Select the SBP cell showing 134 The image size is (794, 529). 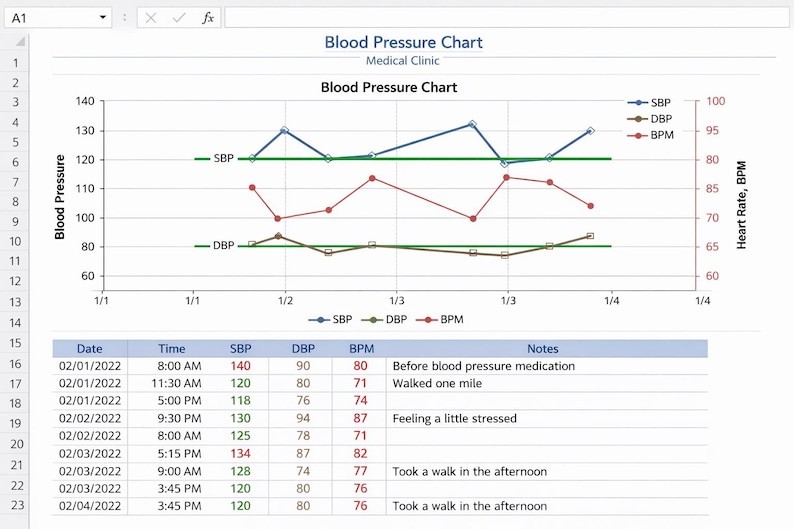tap(241, 454)
